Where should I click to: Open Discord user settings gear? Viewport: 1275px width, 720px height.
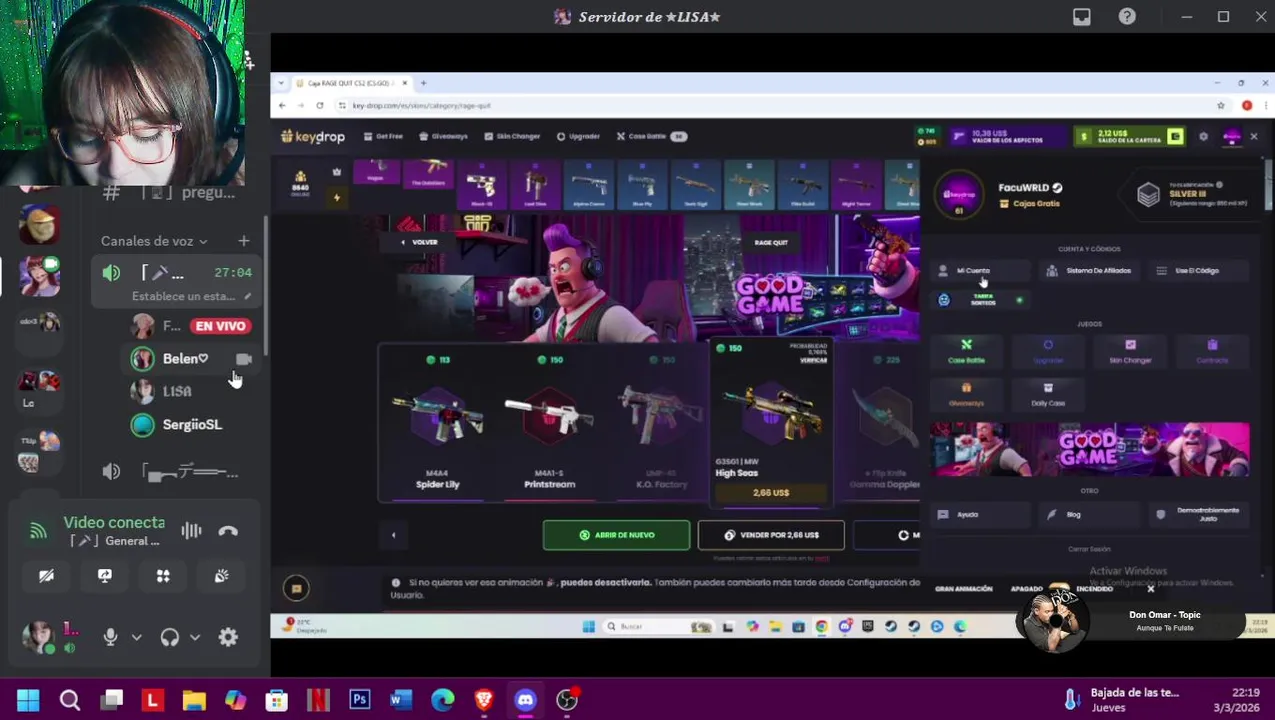pyautogui.click(x=228, y=637)
